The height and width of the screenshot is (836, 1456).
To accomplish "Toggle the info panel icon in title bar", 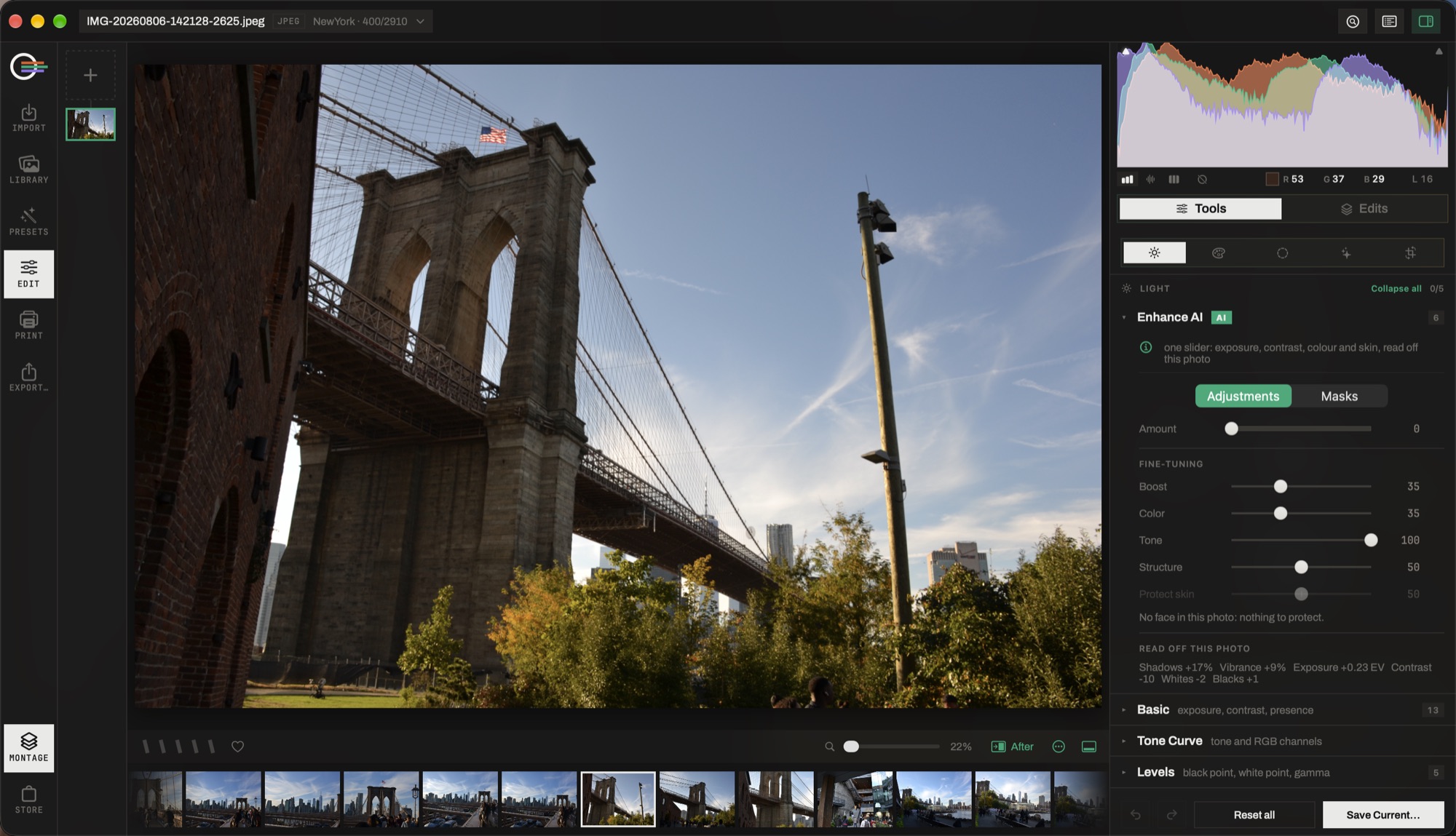I will click(x=1389, y=22).
